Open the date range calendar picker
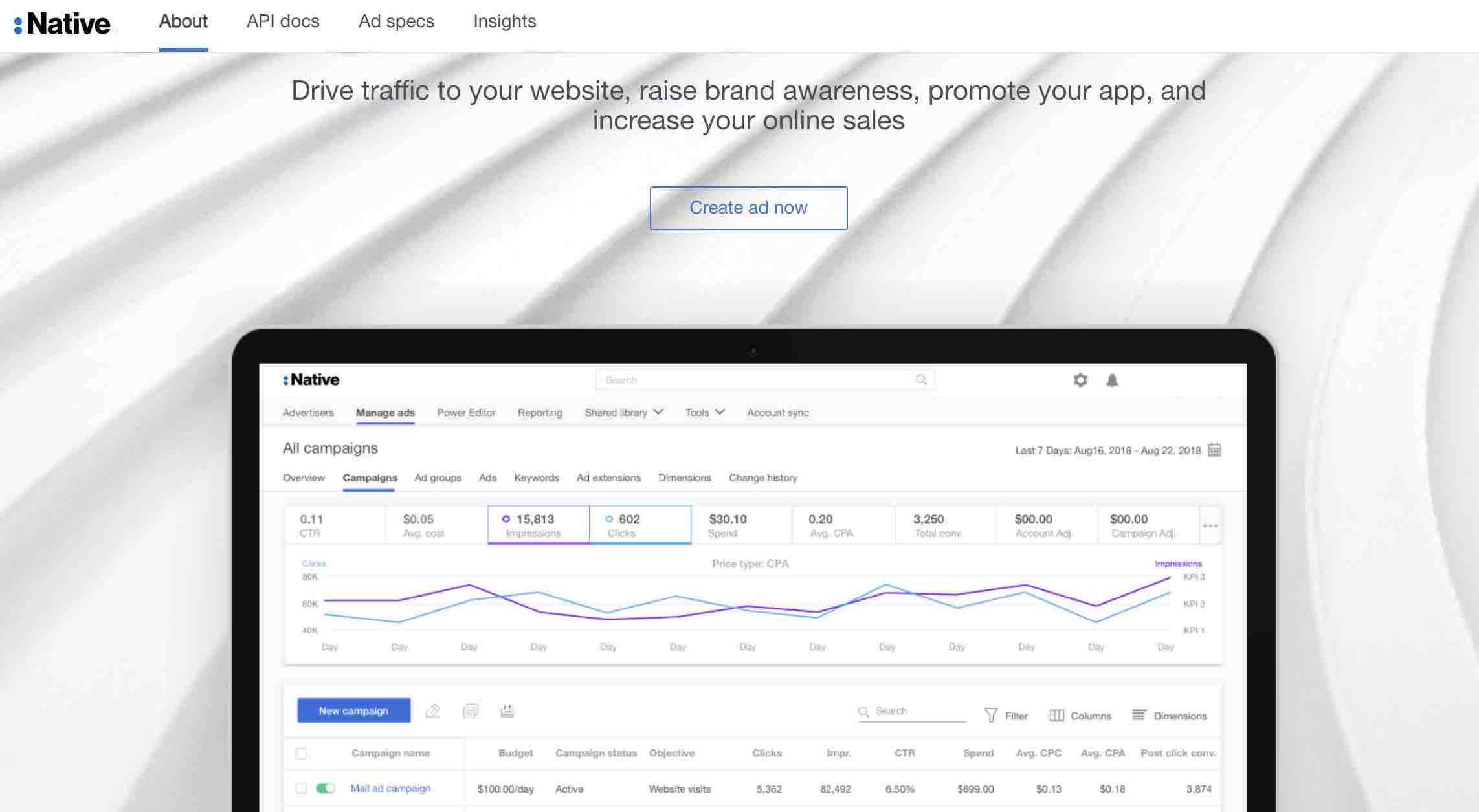 click(1215, 450)
